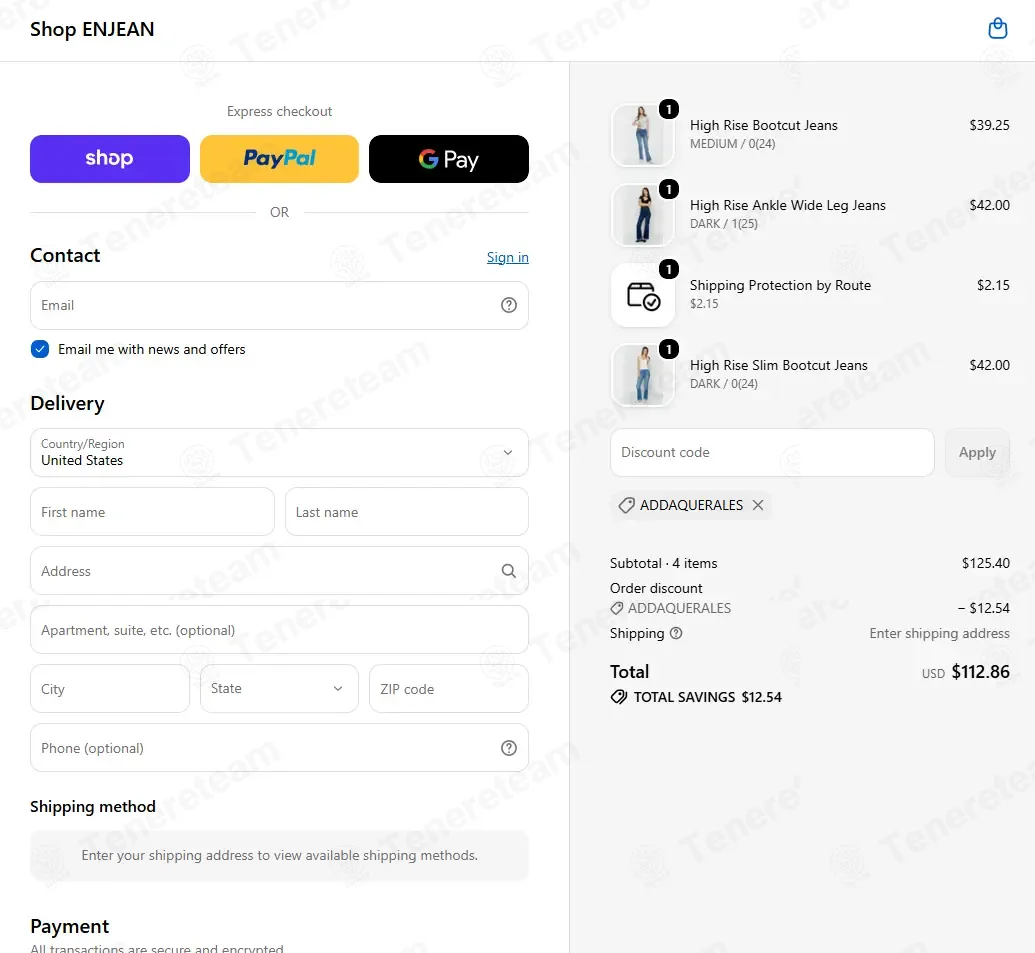Open the shopping bag cart icon
This screenshot has width=1035, height=953.
click(997, 28)
